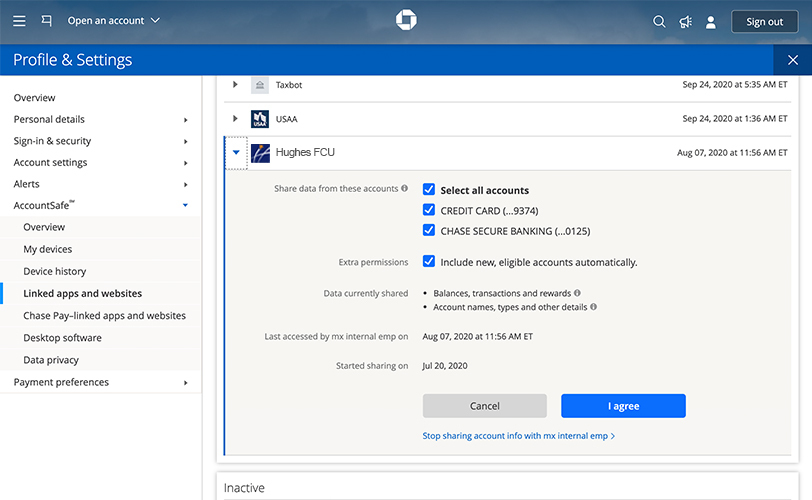
Task: Open the secure messages flag icon
Action: (47, 21)
